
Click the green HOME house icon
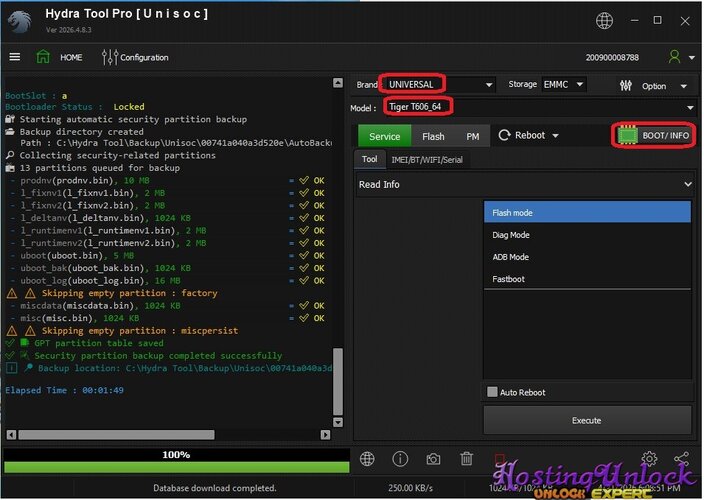coord(43,57)
